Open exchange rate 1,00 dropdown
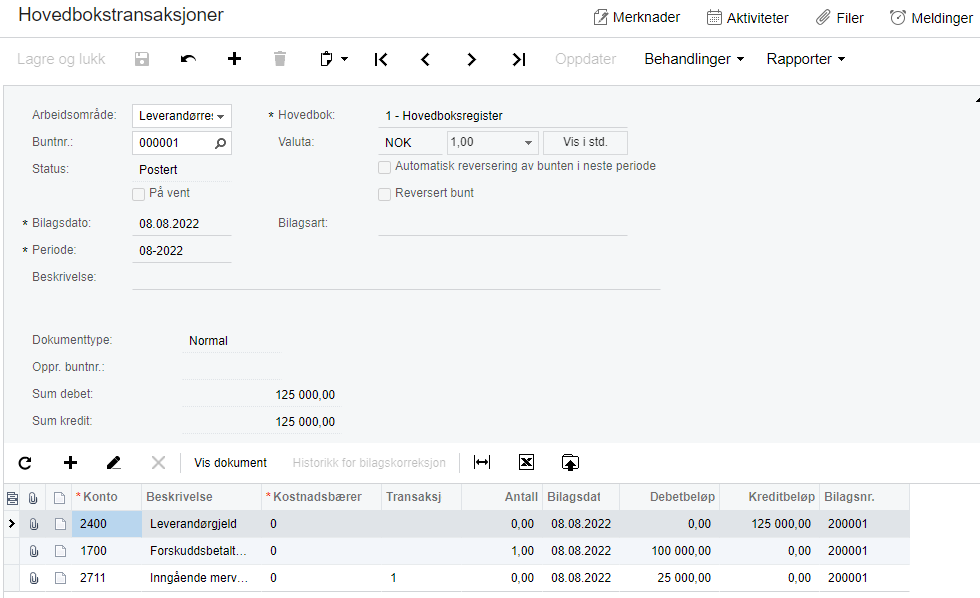980x598 pixels. point(528,142)
